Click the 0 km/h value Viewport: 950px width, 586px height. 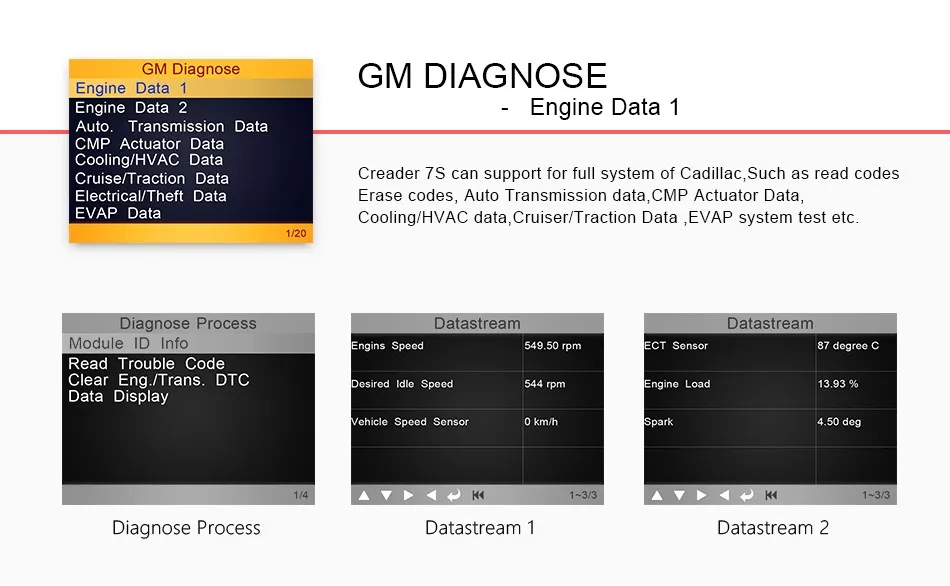point(541,422)
